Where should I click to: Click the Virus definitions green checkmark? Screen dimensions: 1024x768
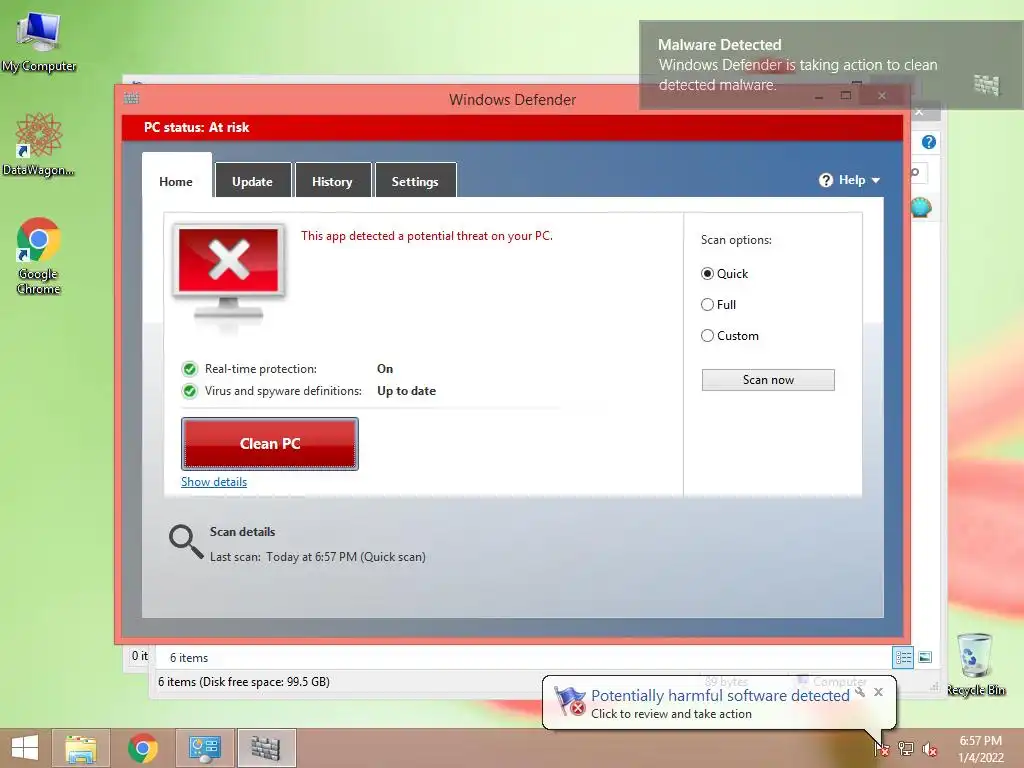[x=189, y=391]
